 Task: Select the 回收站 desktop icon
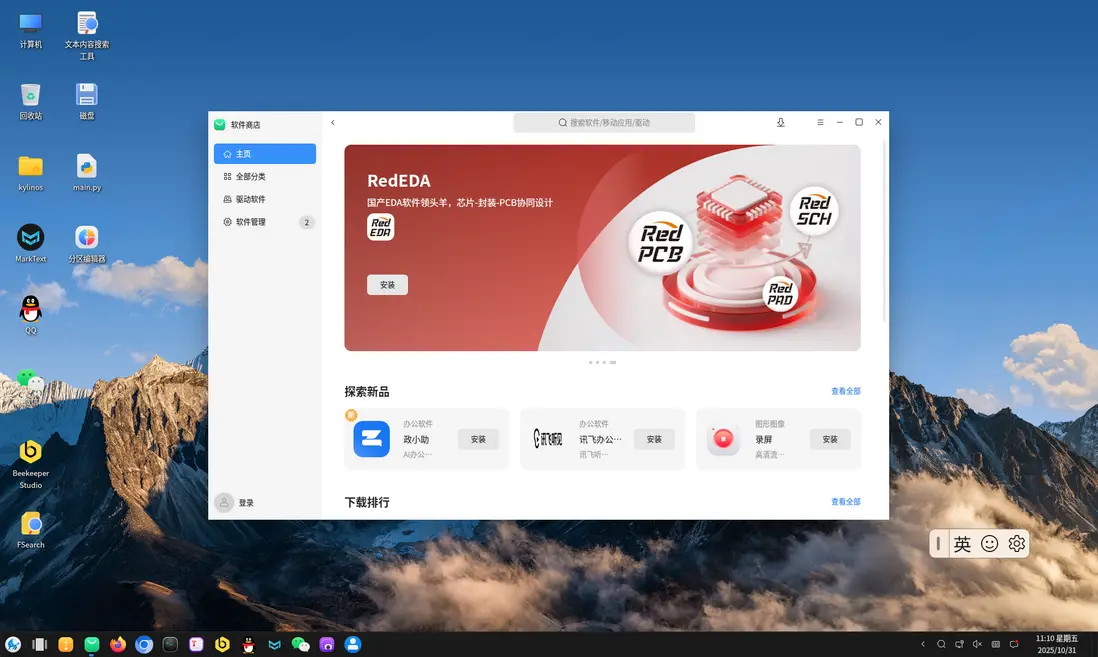[31, 102]
